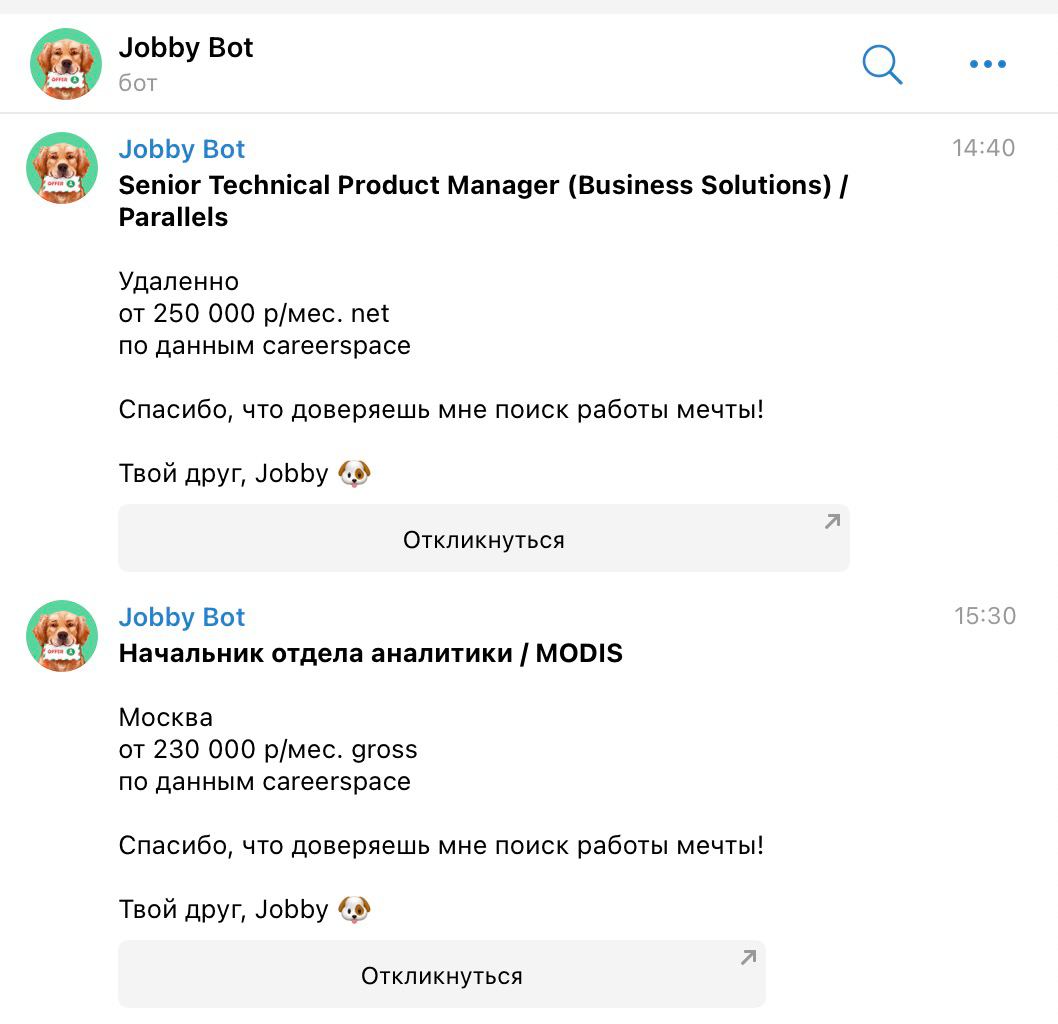Image resolution: width=1058 pixels, height=1024 pixels.
Task: Click по данным careerspace in Parallels message
Action: (264, 345)
